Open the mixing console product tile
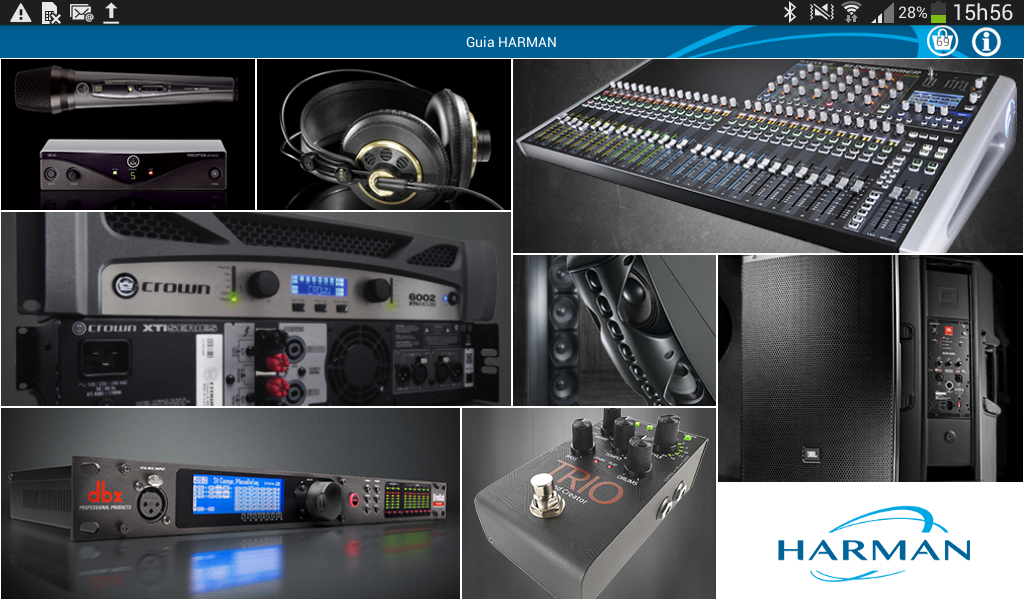Image resolution: width=1024 pixels, height=600 pixels. (x=768, y=156)
